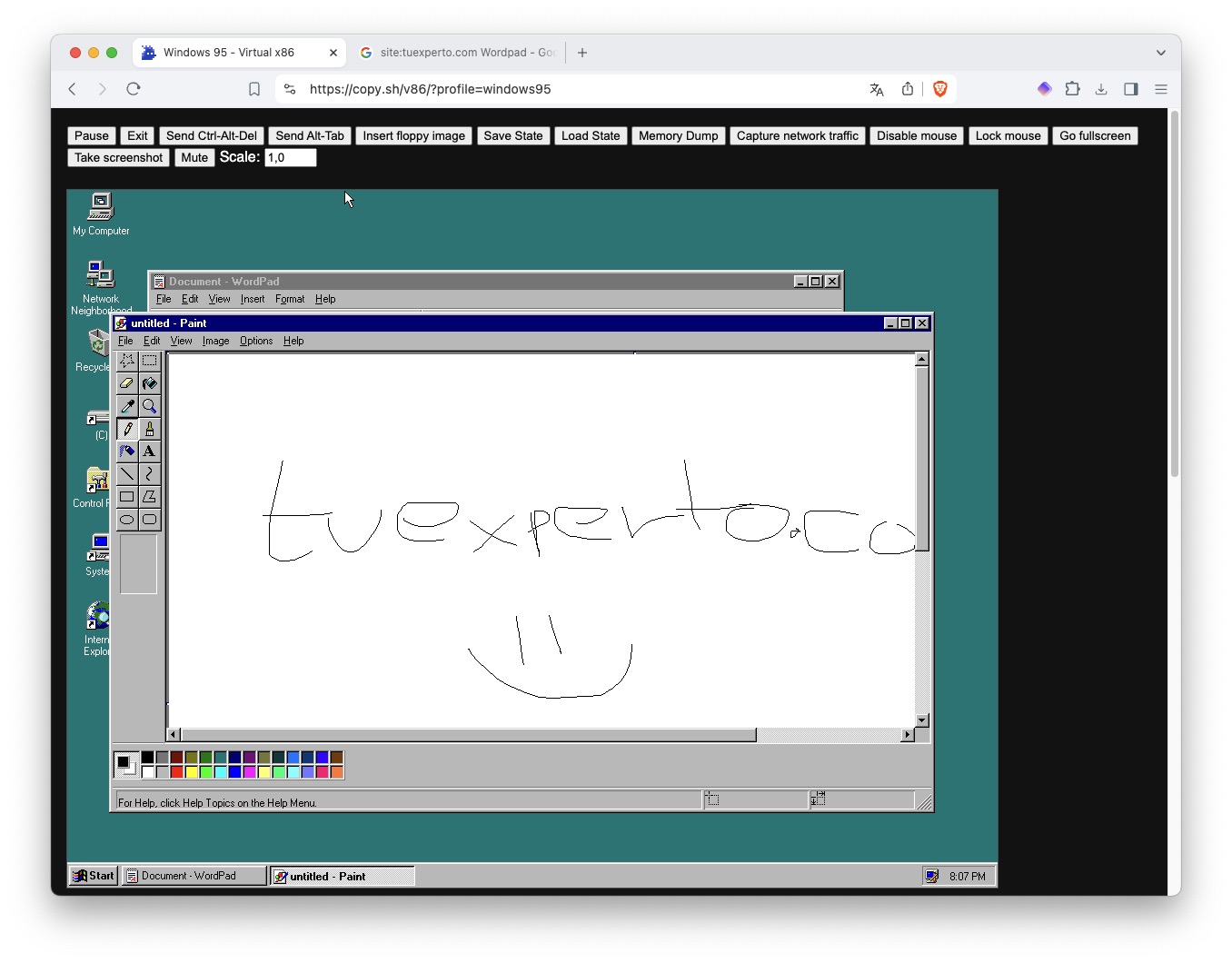The image size is (1232, 963).
Task: Open the Image menu in Paint
Action: [x=215, y=341]
